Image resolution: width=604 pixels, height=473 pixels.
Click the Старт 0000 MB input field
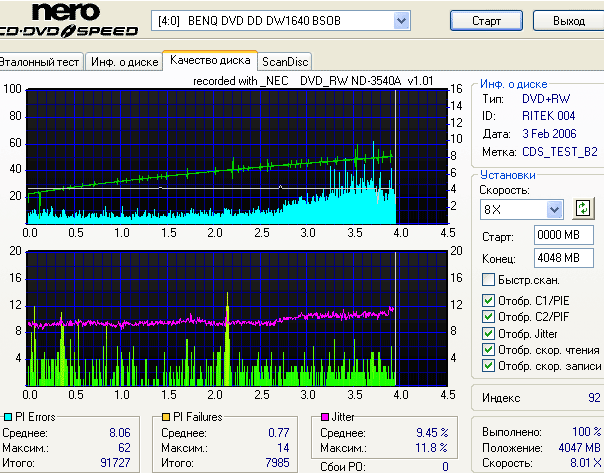pyautogui.click(x=564, y=235)
